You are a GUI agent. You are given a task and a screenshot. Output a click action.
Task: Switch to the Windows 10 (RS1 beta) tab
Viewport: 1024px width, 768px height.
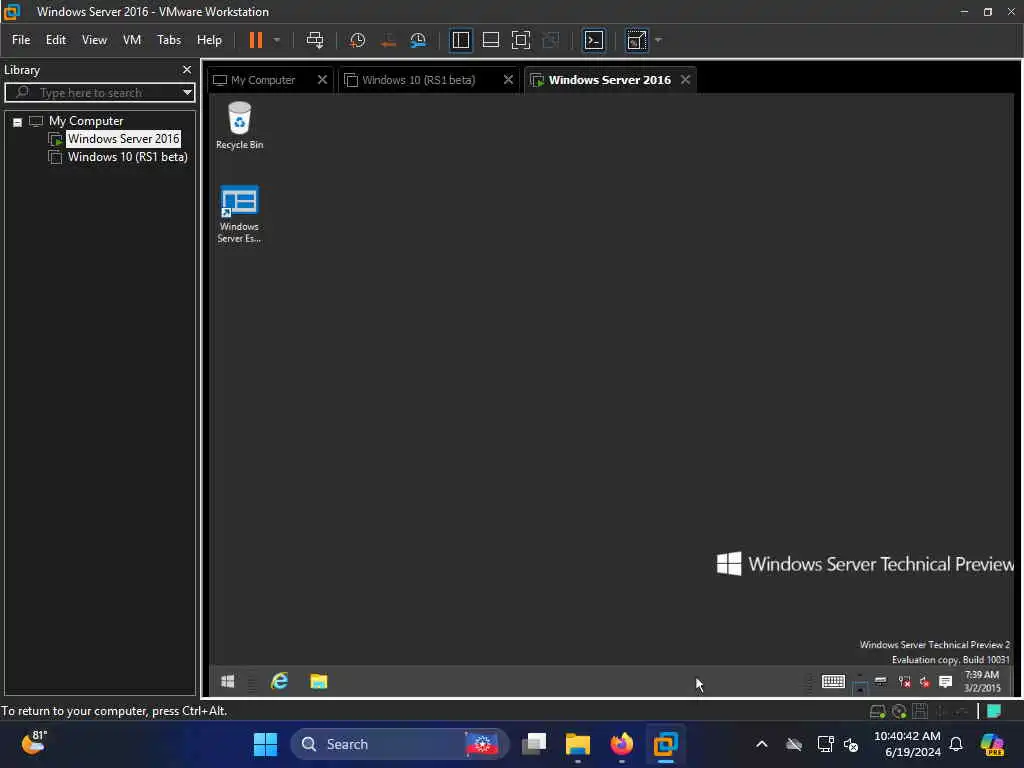click(x=418, y=80)
